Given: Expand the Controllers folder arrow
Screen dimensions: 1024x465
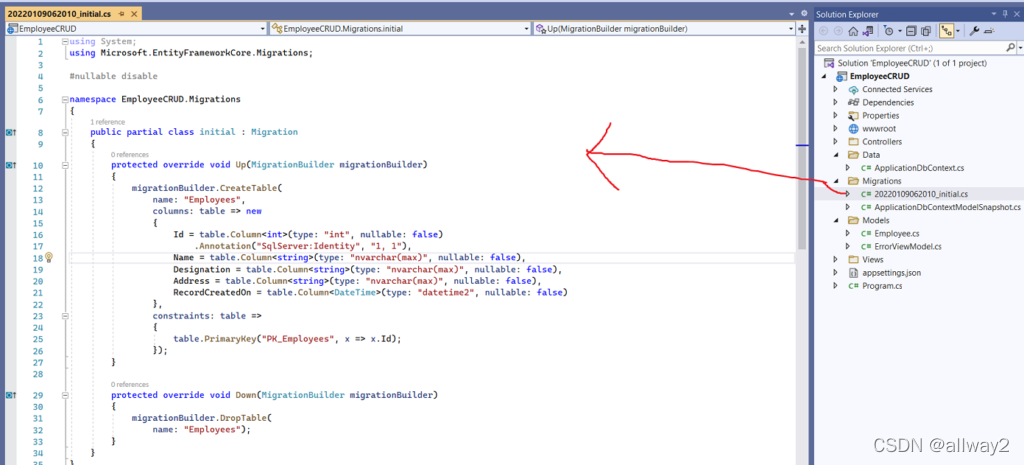Looking at the screenshot, I should coord(835,142).
